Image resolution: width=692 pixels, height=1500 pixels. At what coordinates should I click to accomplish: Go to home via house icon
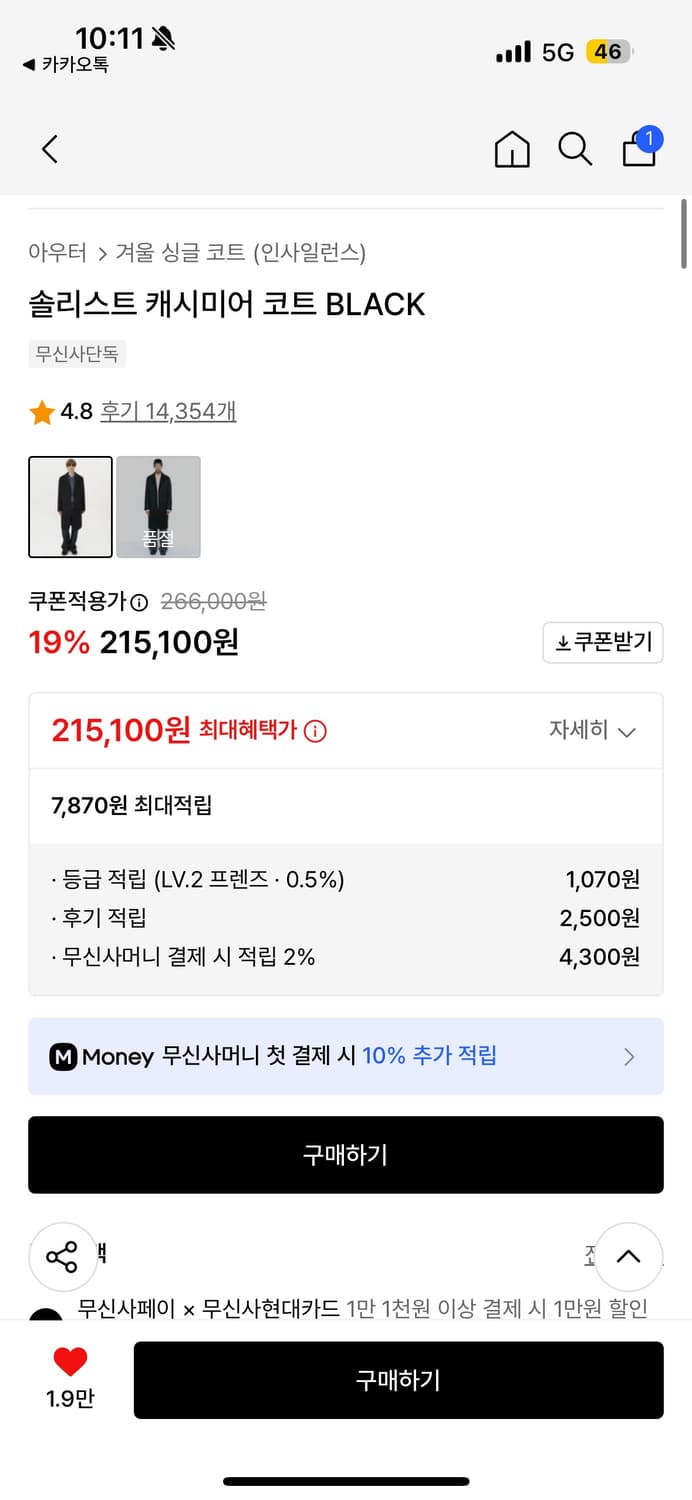pyautogui.click(x=512, y=149)
